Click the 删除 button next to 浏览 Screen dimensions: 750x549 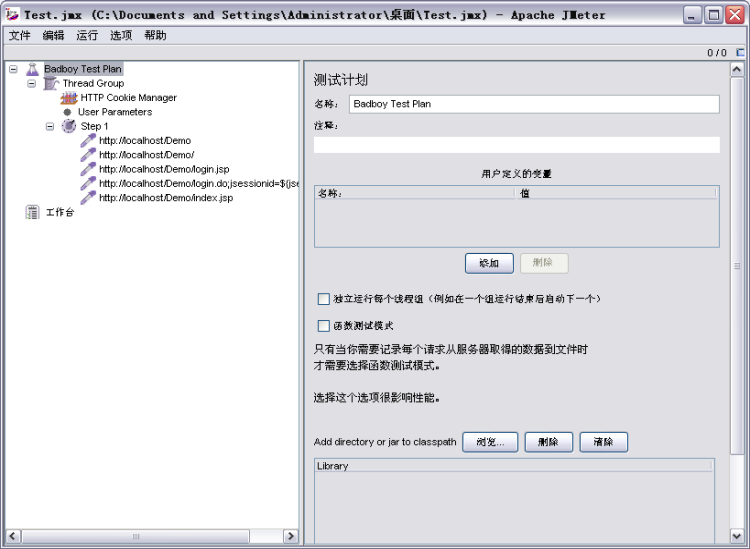tap(548, 442)
